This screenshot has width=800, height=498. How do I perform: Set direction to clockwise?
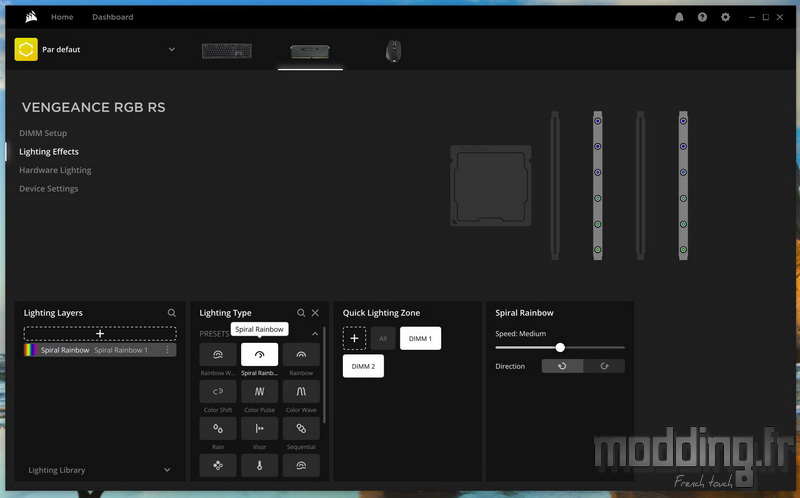(x=604, y=366)
